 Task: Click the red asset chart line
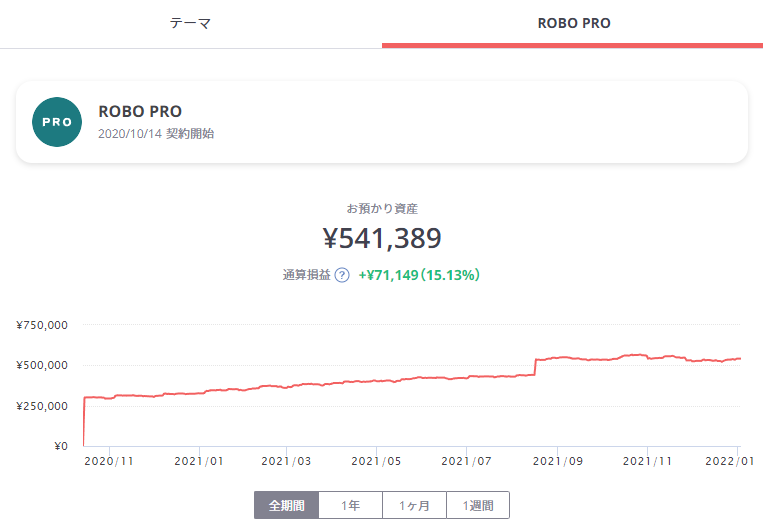coord(400,381)
